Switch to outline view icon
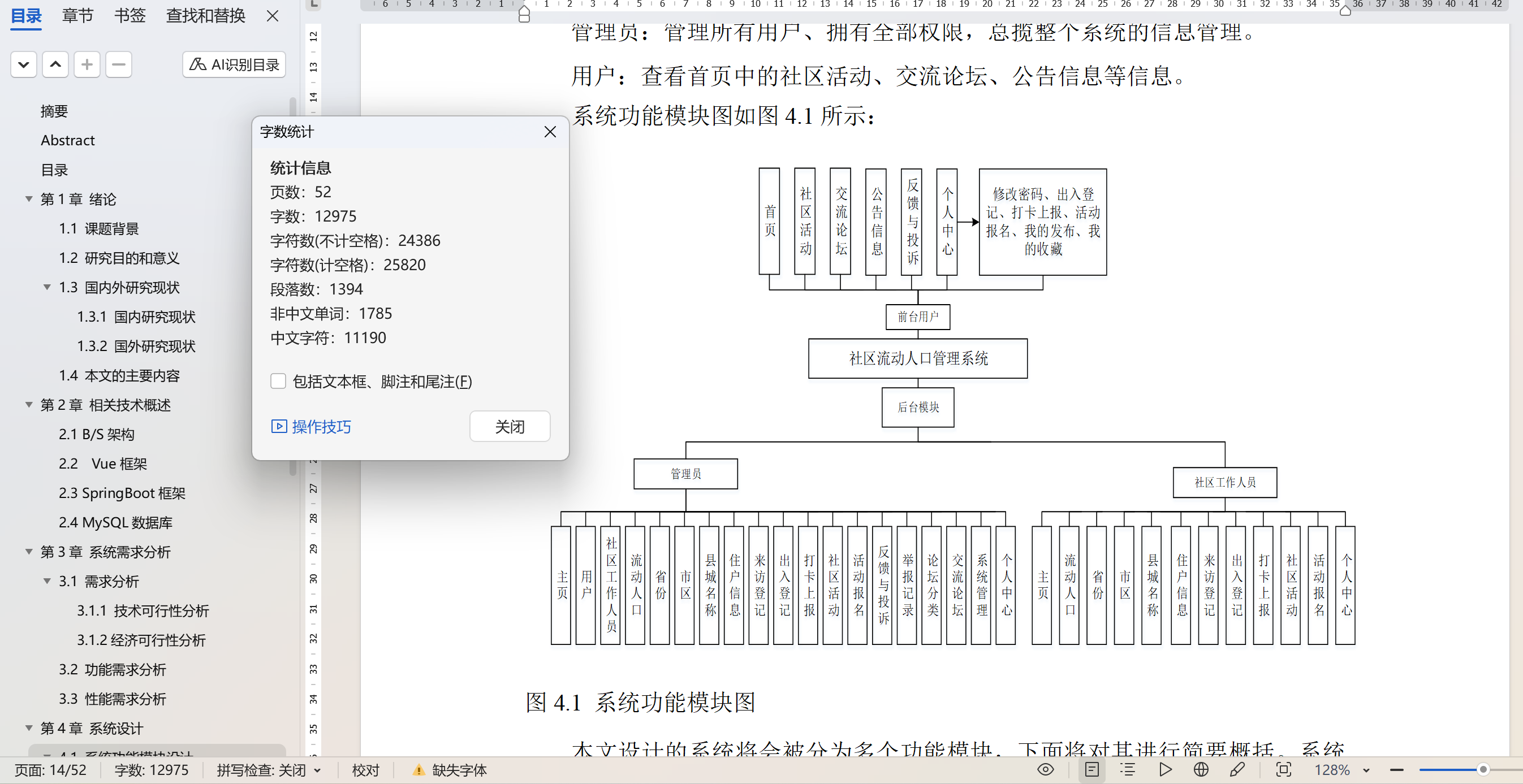 point(1128,769)
